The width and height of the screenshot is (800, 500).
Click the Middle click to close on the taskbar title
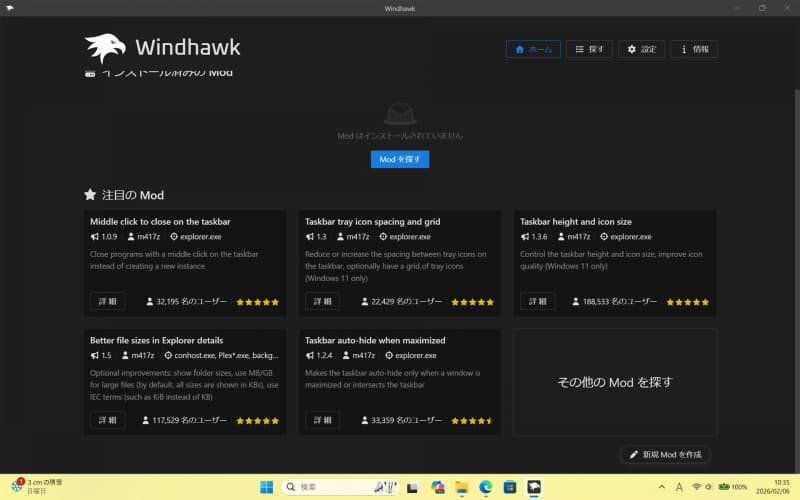(x=160, y=221)
